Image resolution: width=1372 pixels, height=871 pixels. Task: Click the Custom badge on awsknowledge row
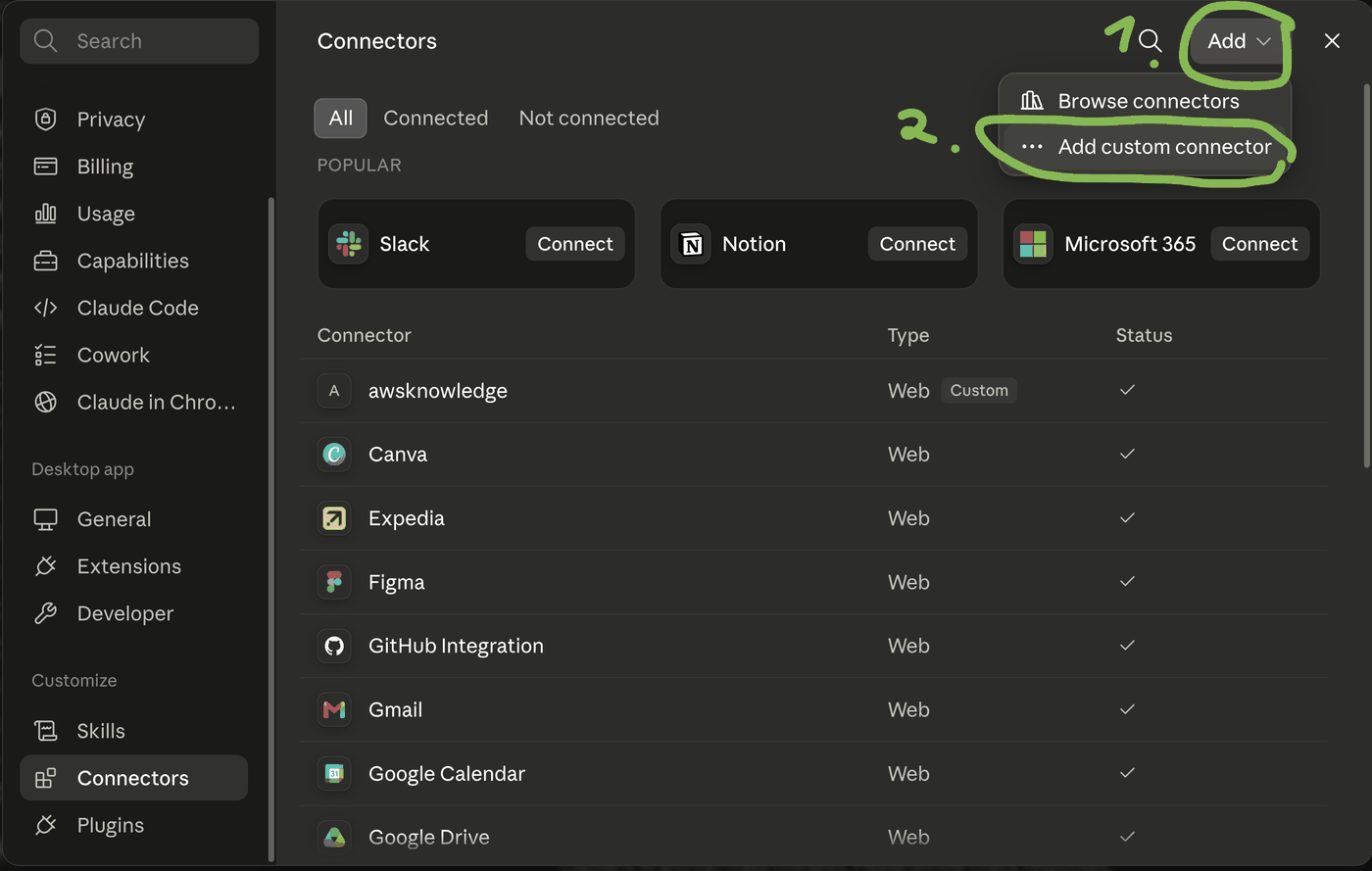[x=979, y=390]
